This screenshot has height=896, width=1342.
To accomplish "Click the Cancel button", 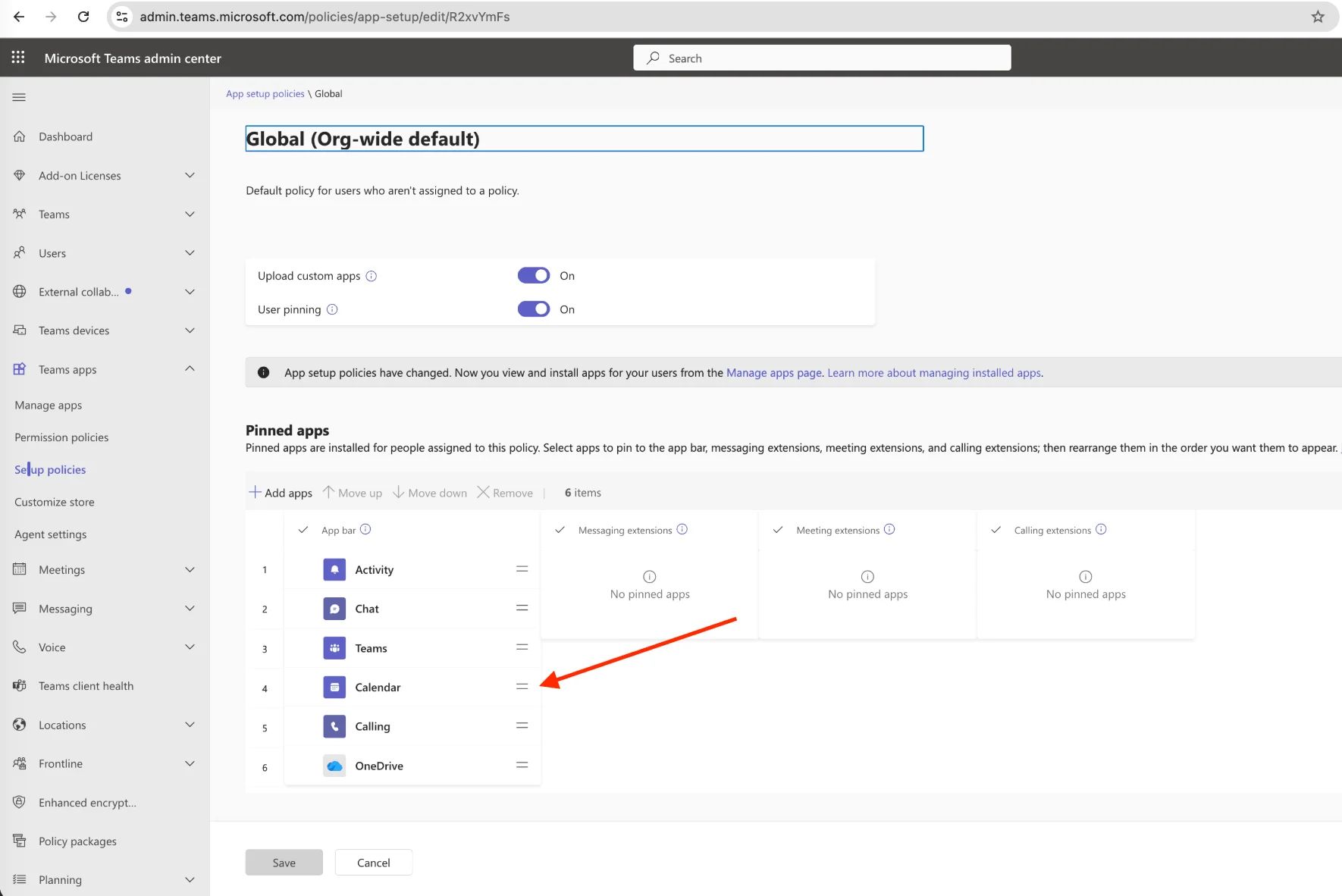I will click(374, 863).
